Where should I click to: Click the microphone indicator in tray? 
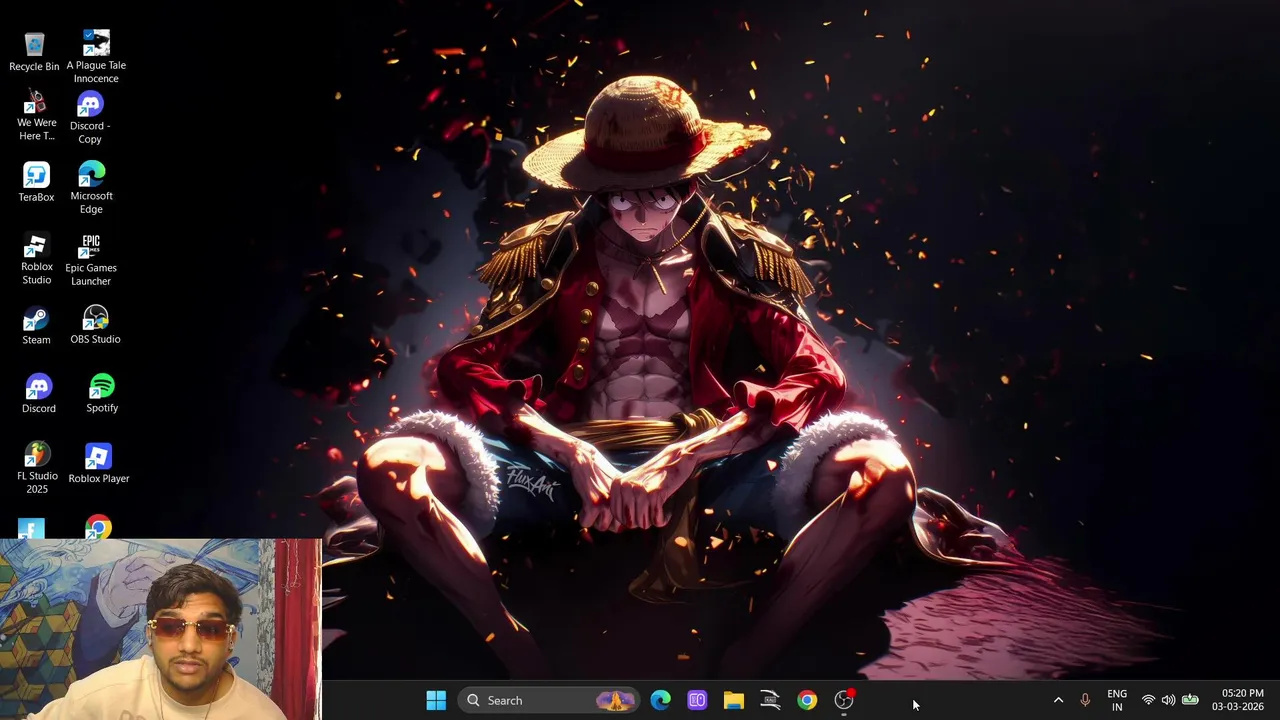pos(1085,700)
